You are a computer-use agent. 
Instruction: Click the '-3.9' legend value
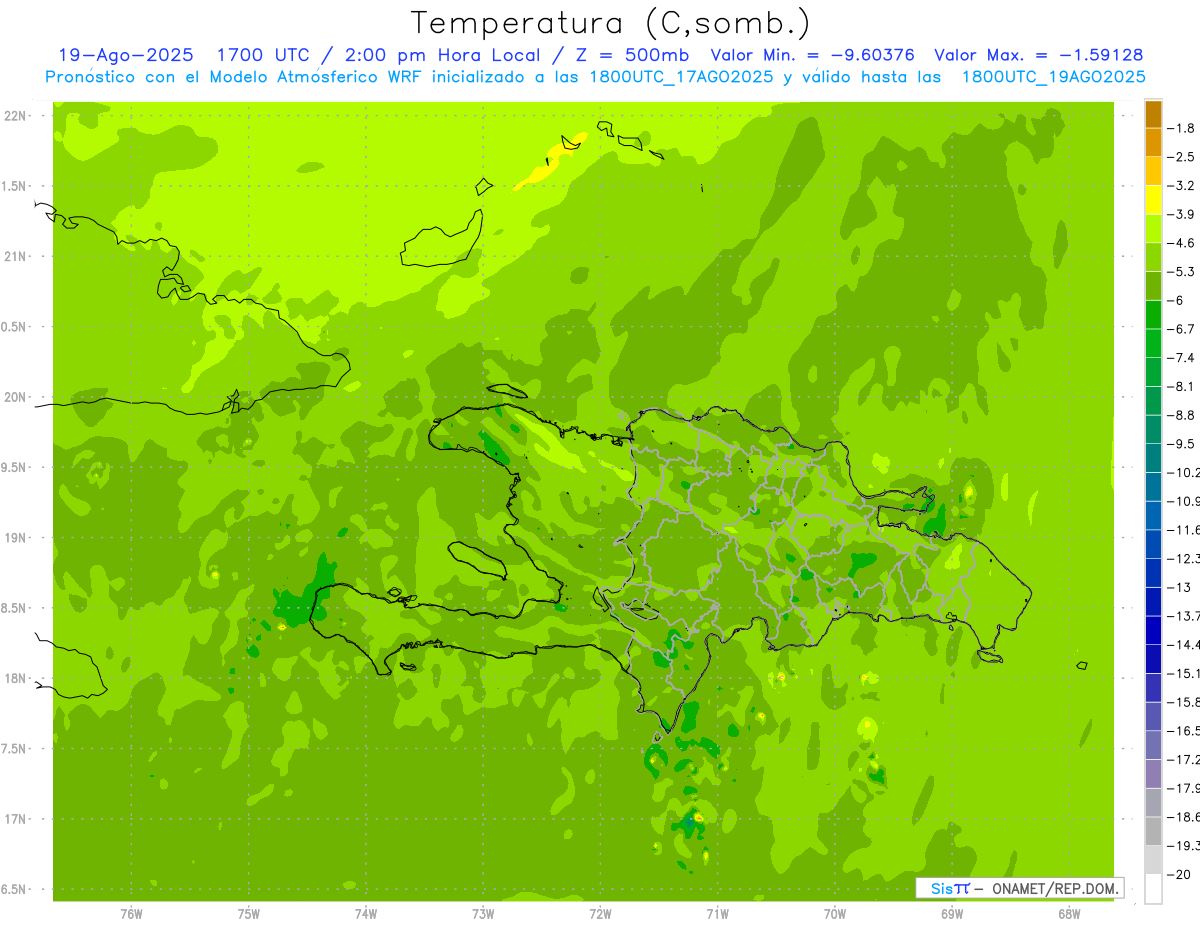tap(1181, 214)
